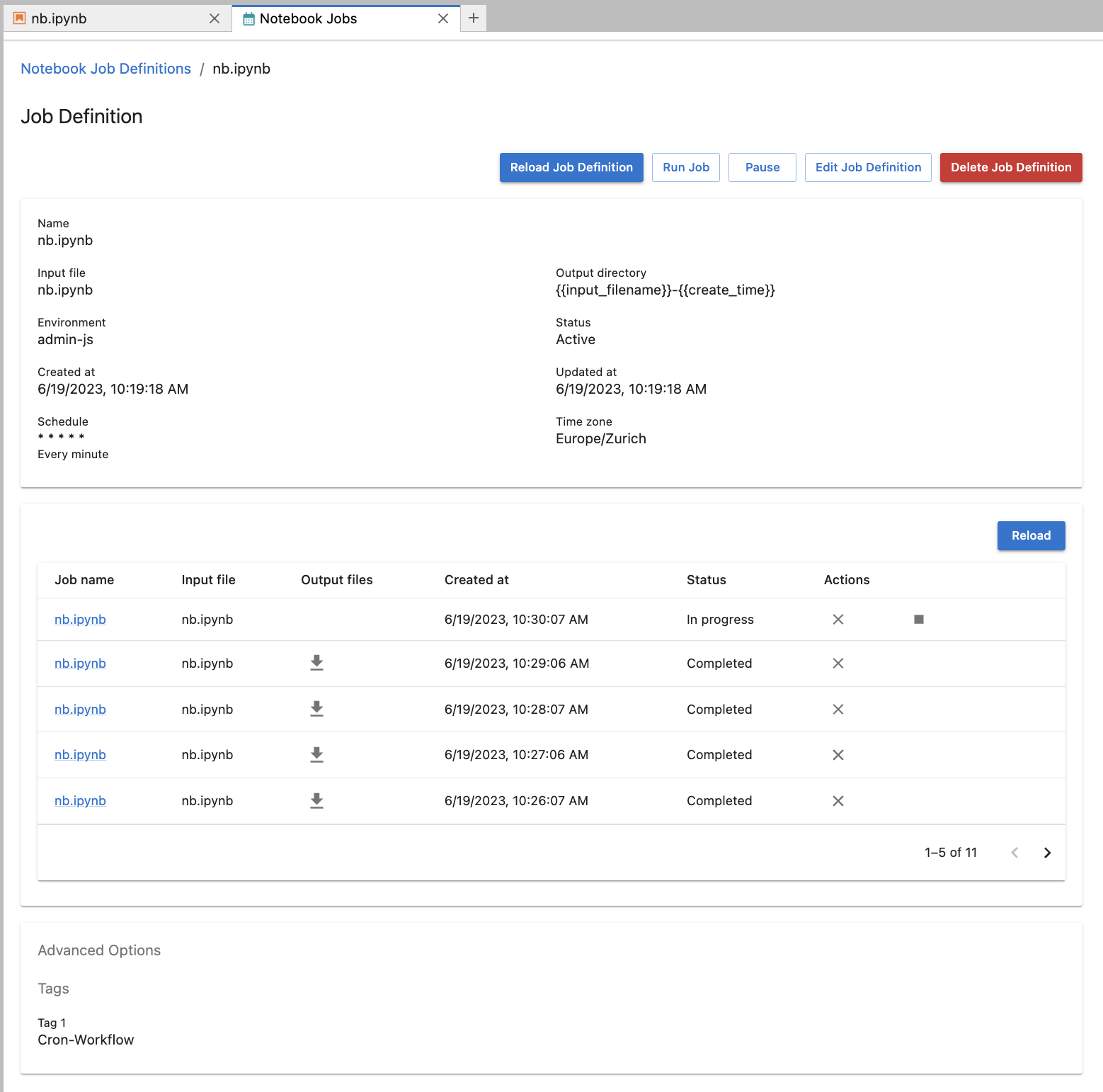Delete the in-progress job run
Viewport: 1103px width, 1092px height.
coord(838,619)
